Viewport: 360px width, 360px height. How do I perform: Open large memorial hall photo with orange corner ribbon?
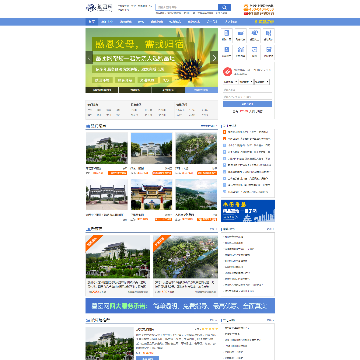coord(118,257)
